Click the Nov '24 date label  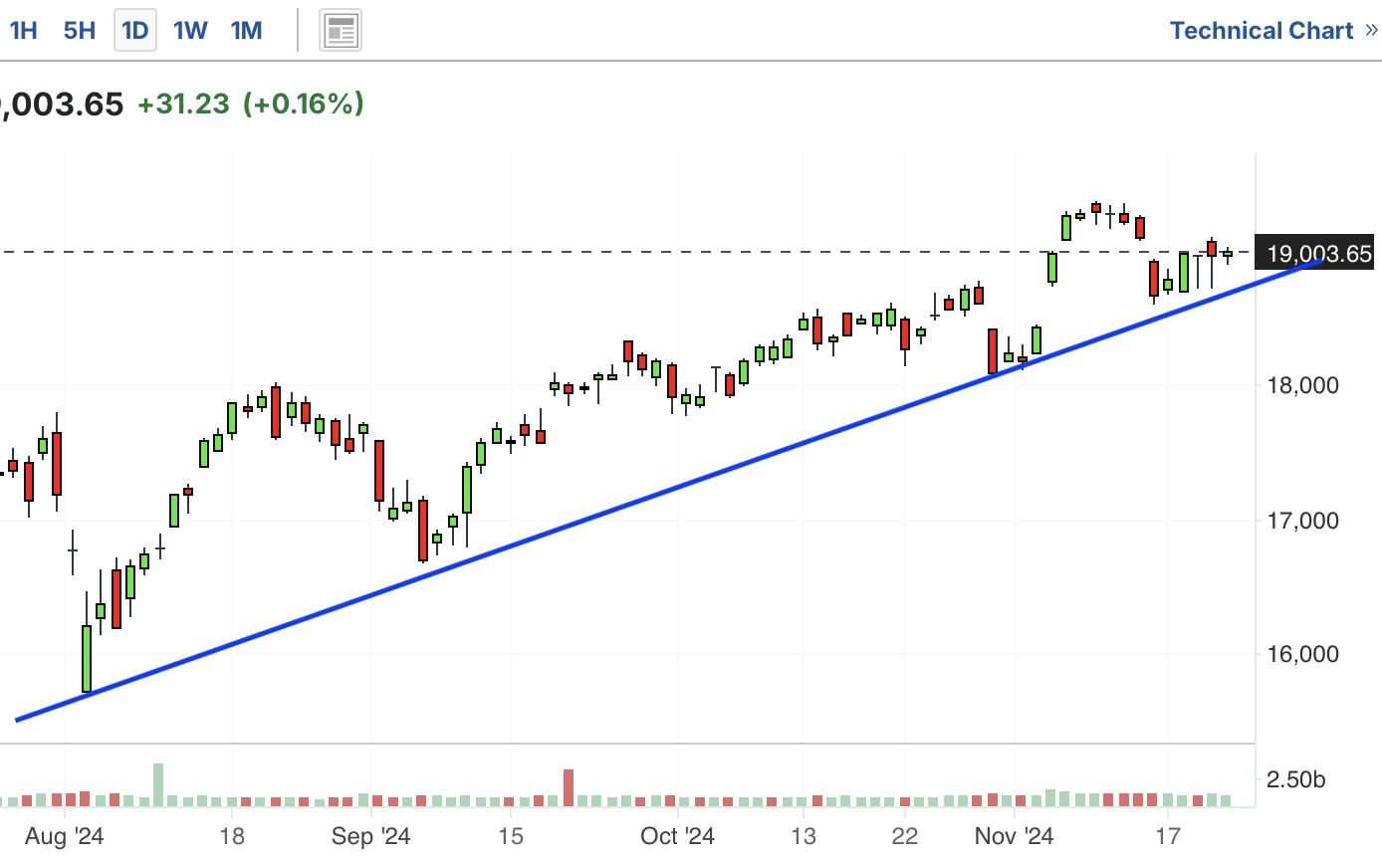tap(1014, 836)
